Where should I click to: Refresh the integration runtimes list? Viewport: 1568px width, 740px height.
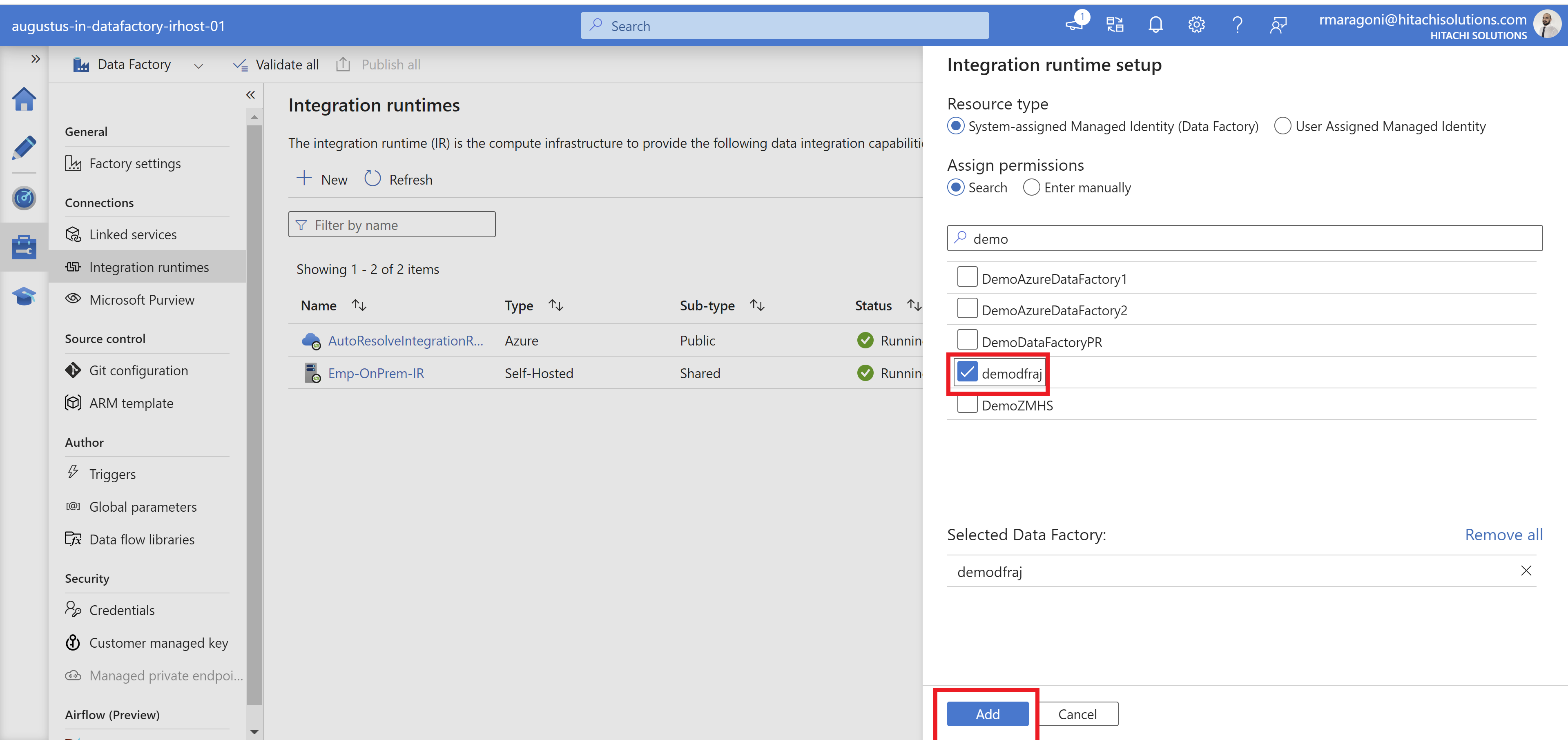tap(398, 180)
